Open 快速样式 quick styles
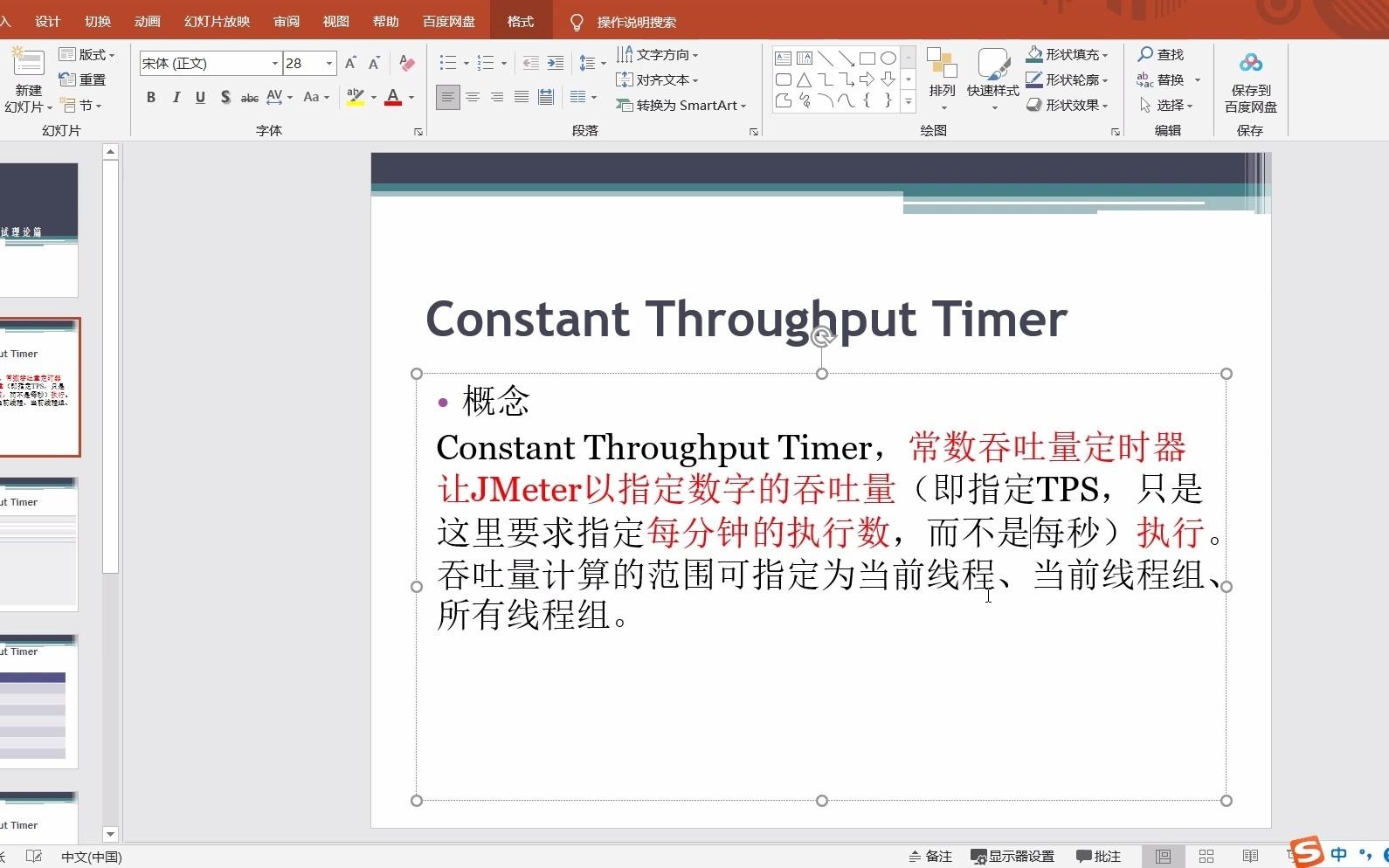1389x868 pixels. 993,80
